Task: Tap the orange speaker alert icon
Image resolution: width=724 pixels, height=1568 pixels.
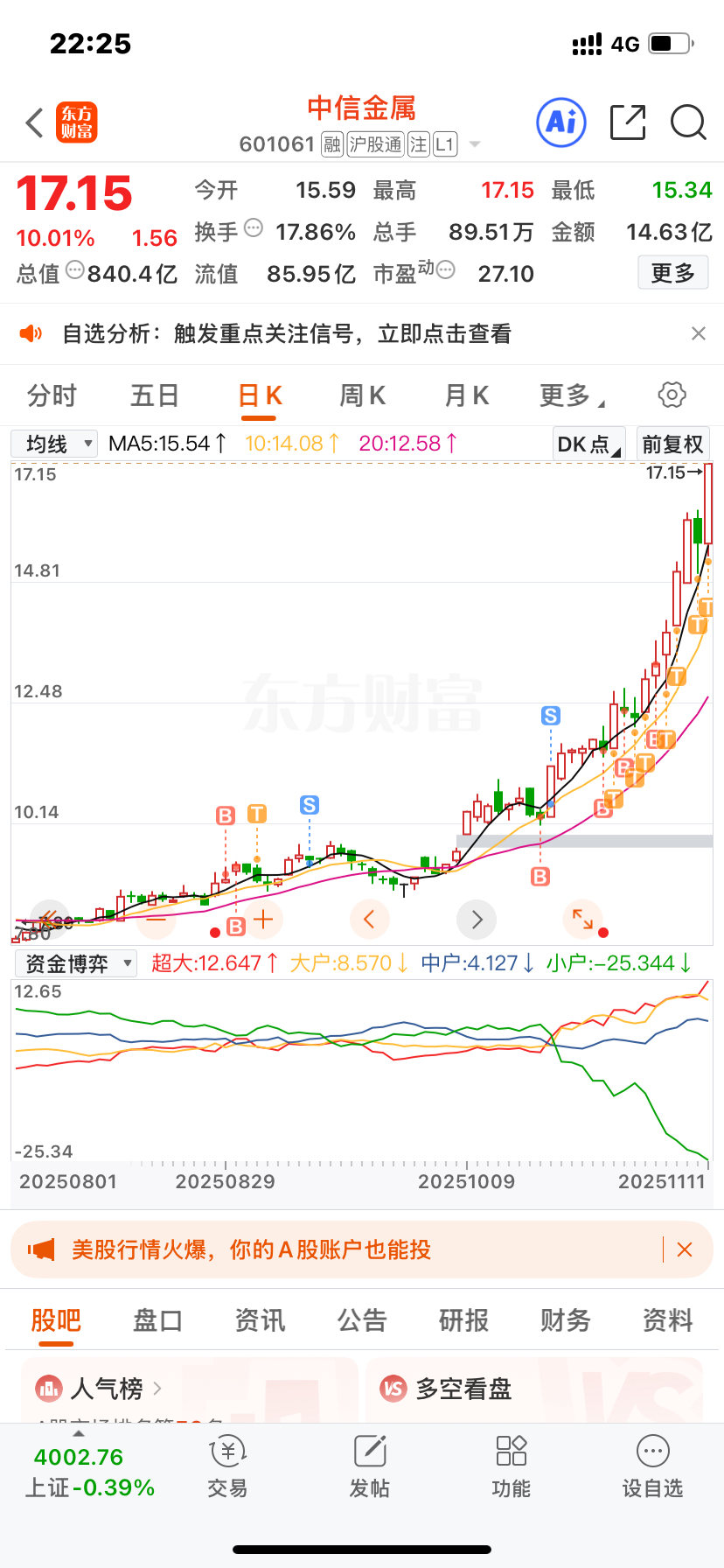Action: [x=31, y=333]
